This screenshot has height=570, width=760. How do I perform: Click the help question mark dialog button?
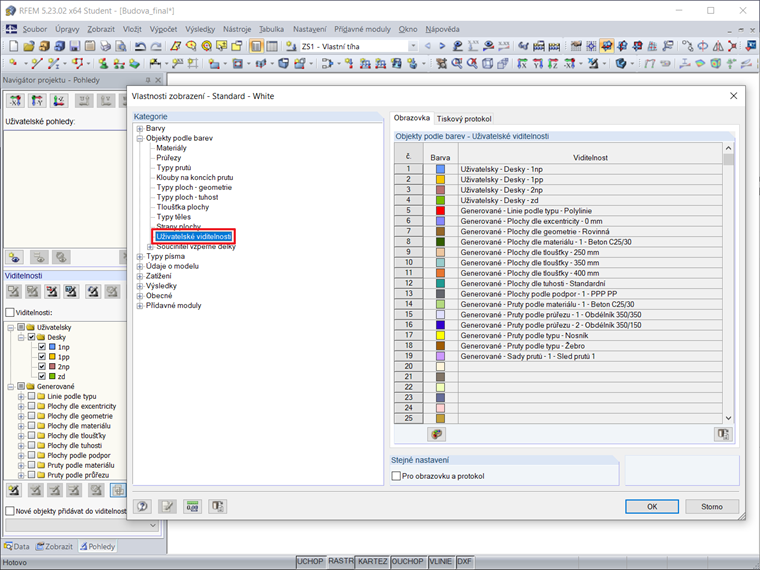142,507
